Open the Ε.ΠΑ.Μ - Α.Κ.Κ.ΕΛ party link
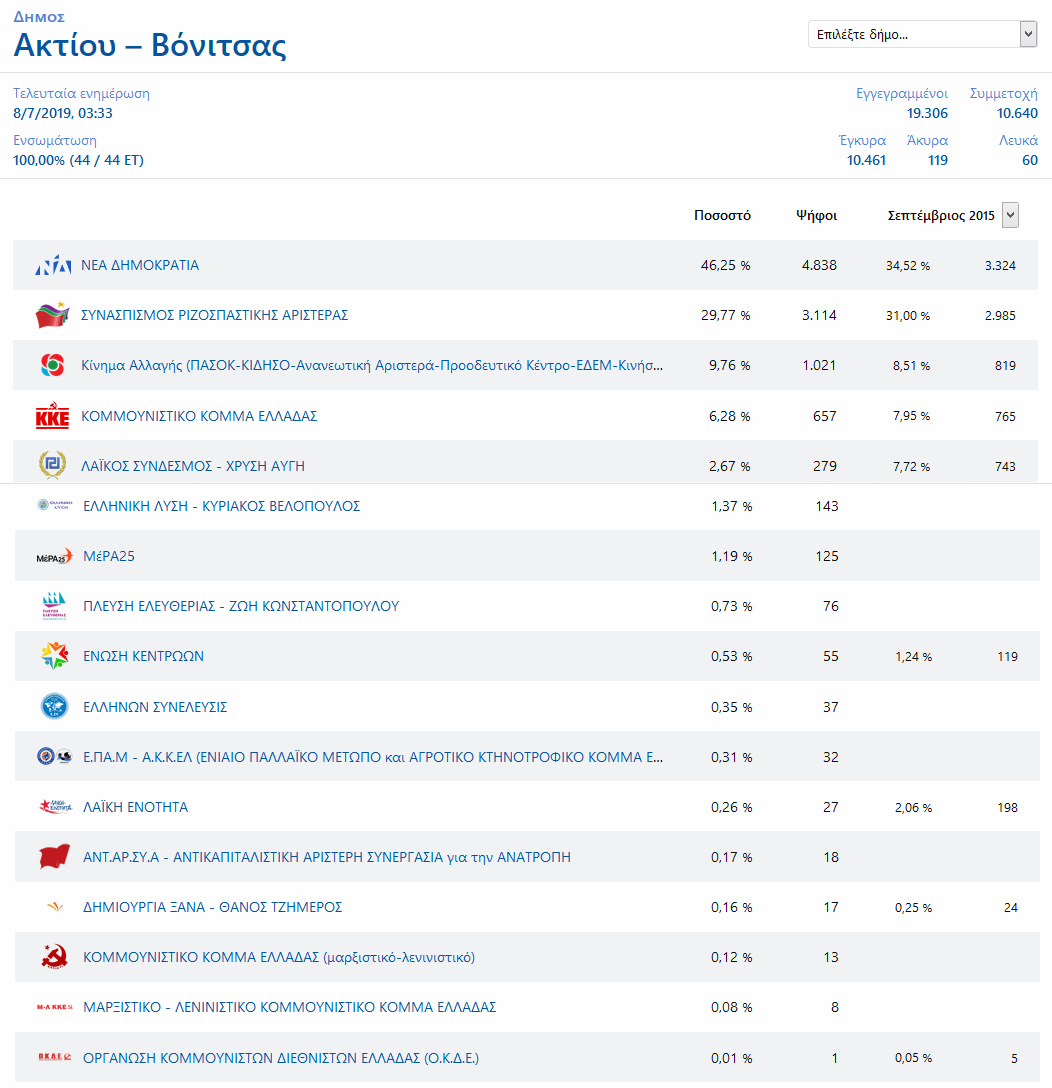 [373, 757]
